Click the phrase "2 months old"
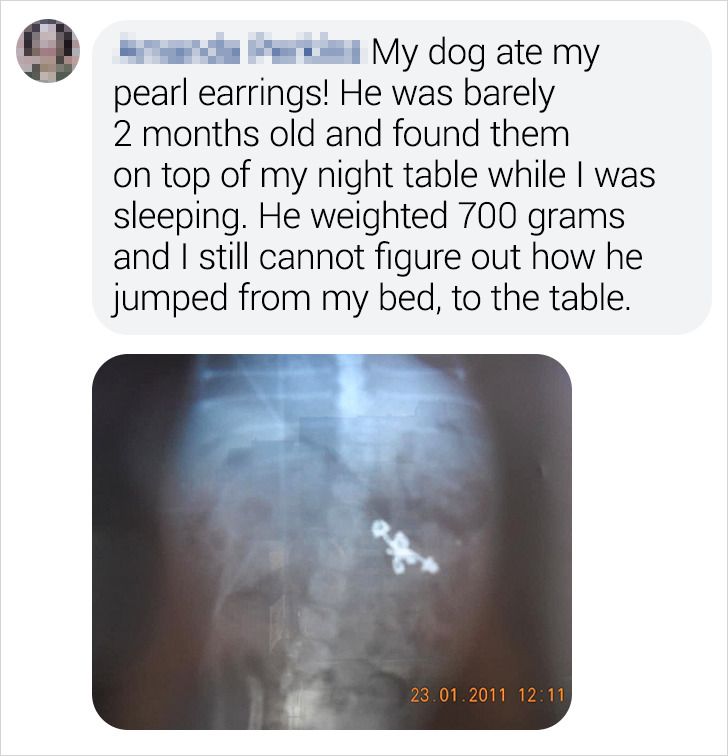This screenshot has height=756, width=728. pos(214,134)
